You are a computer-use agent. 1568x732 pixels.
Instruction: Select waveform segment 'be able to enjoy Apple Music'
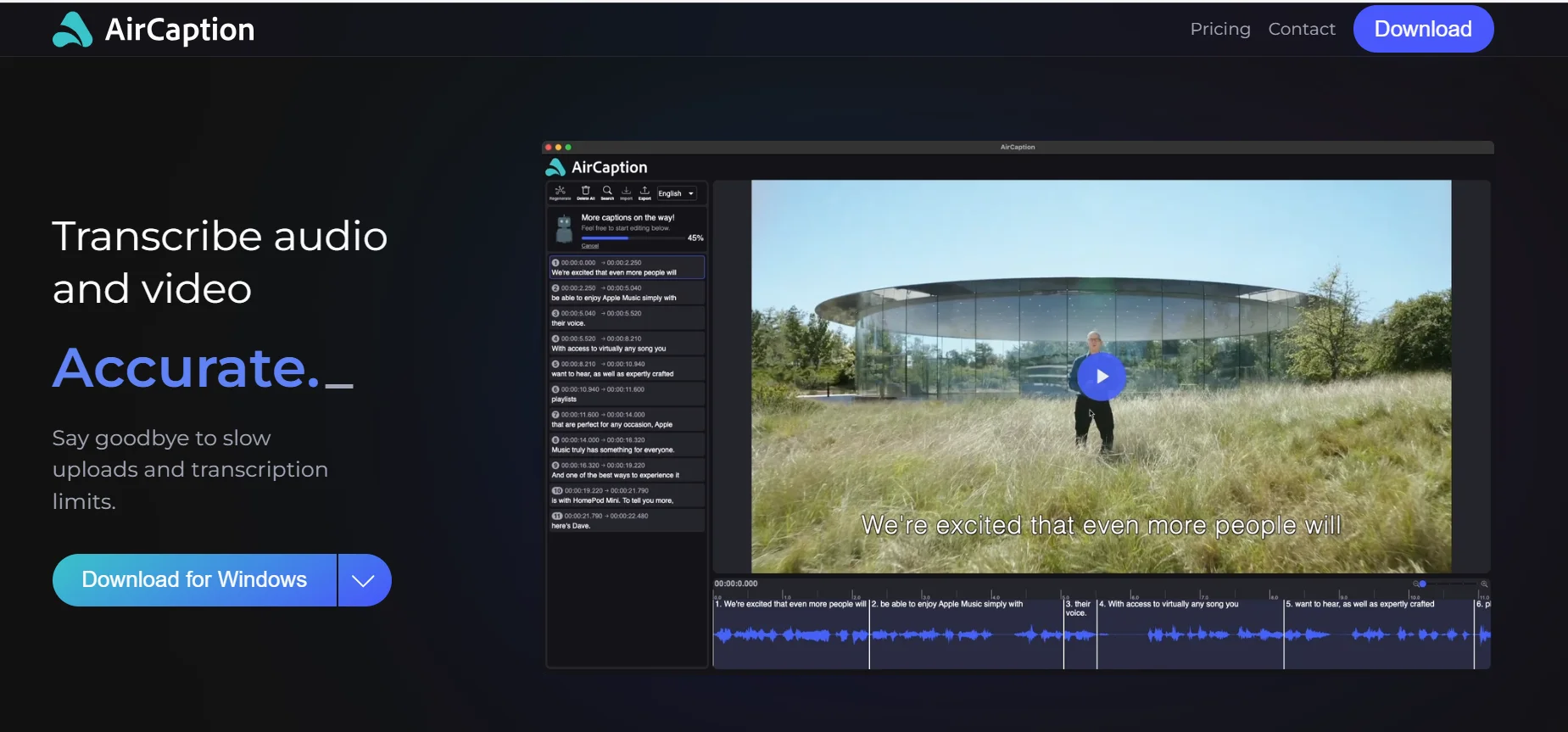click(x=965, y=633)
